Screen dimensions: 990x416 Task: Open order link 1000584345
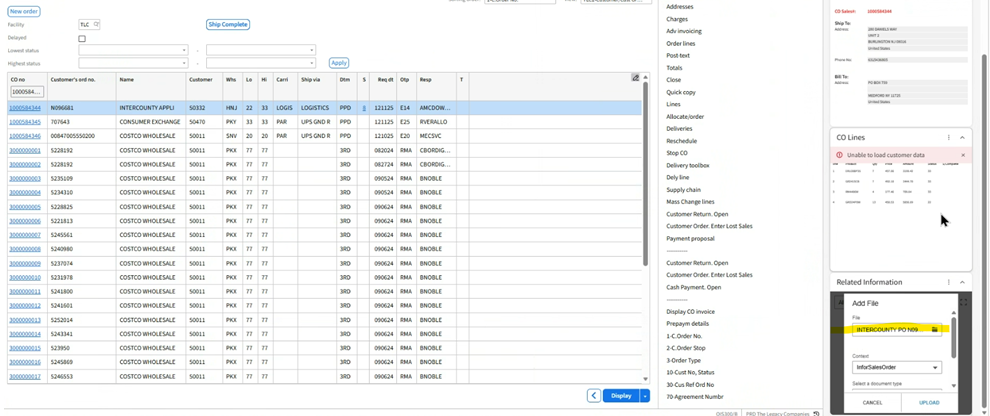(x=25, y=122)
